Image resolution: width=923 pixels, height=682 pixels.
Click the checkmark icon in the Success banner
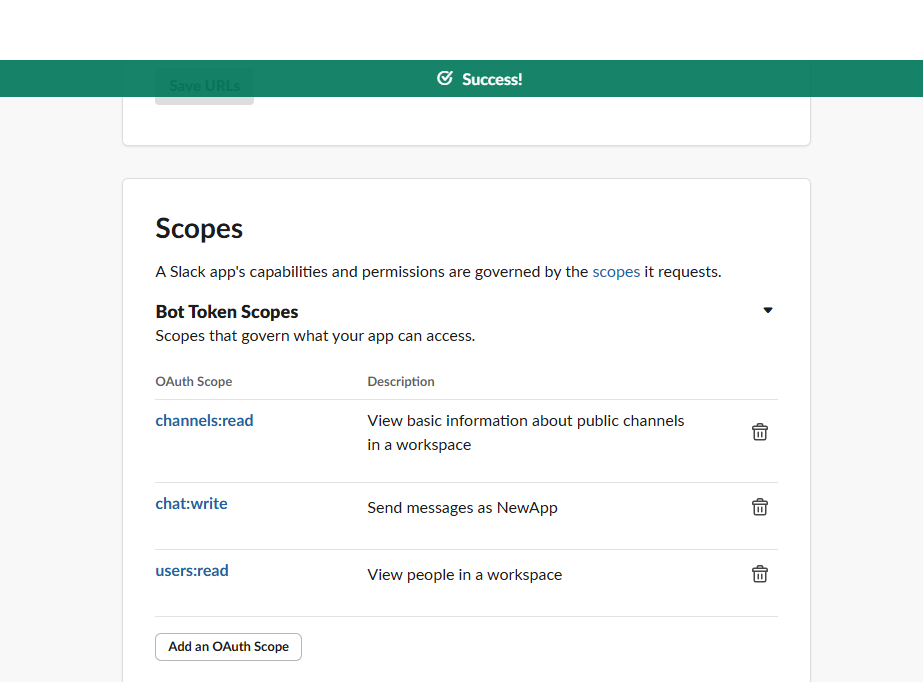coord(443,78)
